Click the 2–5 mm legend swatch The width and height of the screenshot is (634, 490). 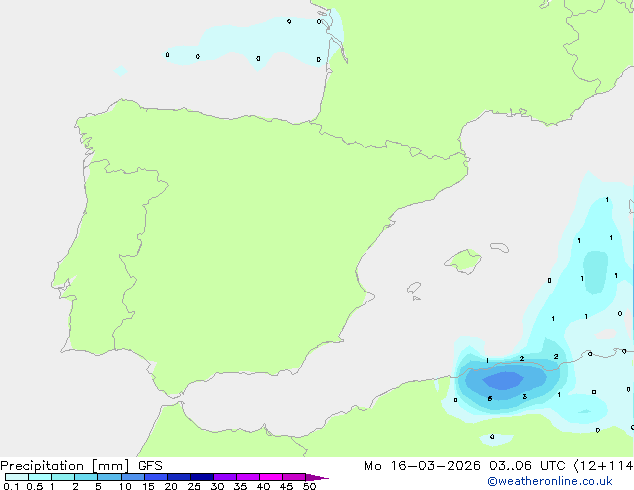point(86,477)
